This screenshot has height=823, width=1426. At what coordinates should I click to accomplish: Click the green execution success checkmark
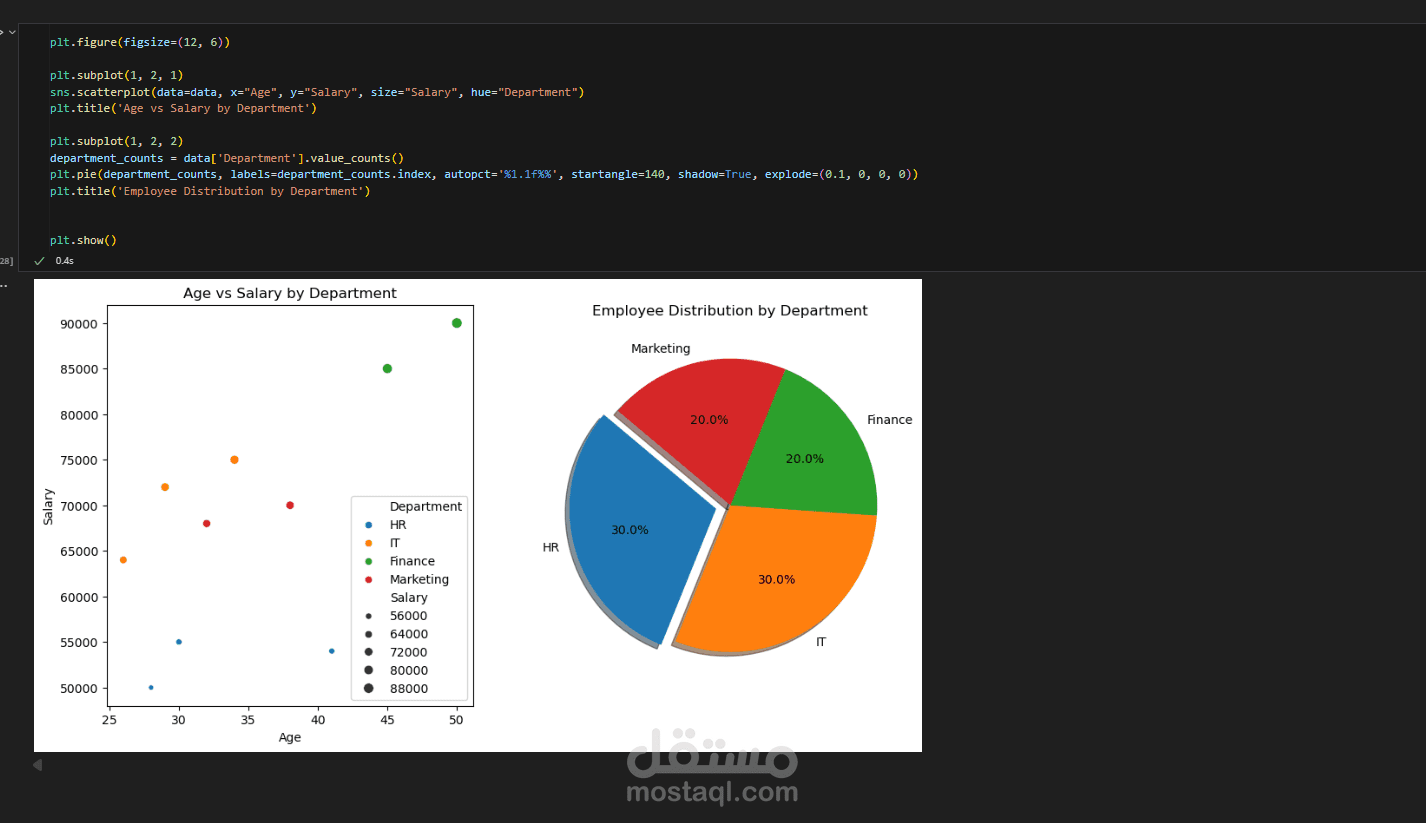click(39, 260)
